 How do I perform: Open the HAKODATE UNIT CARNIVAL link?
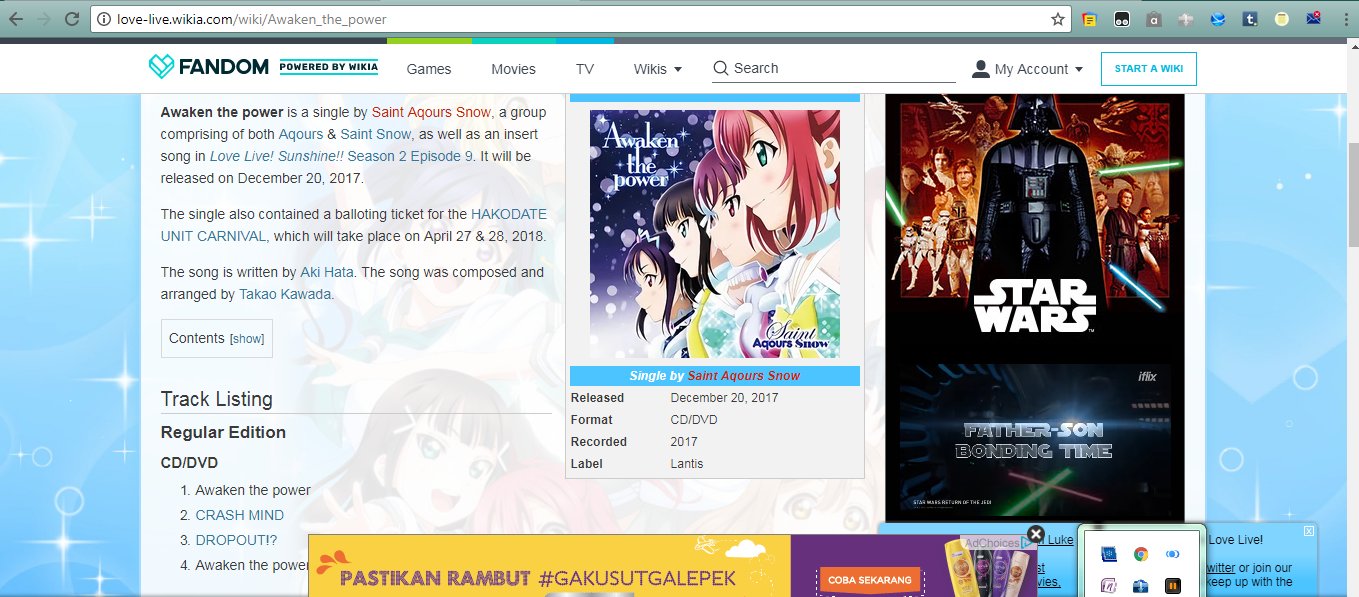tap(354, 225)
